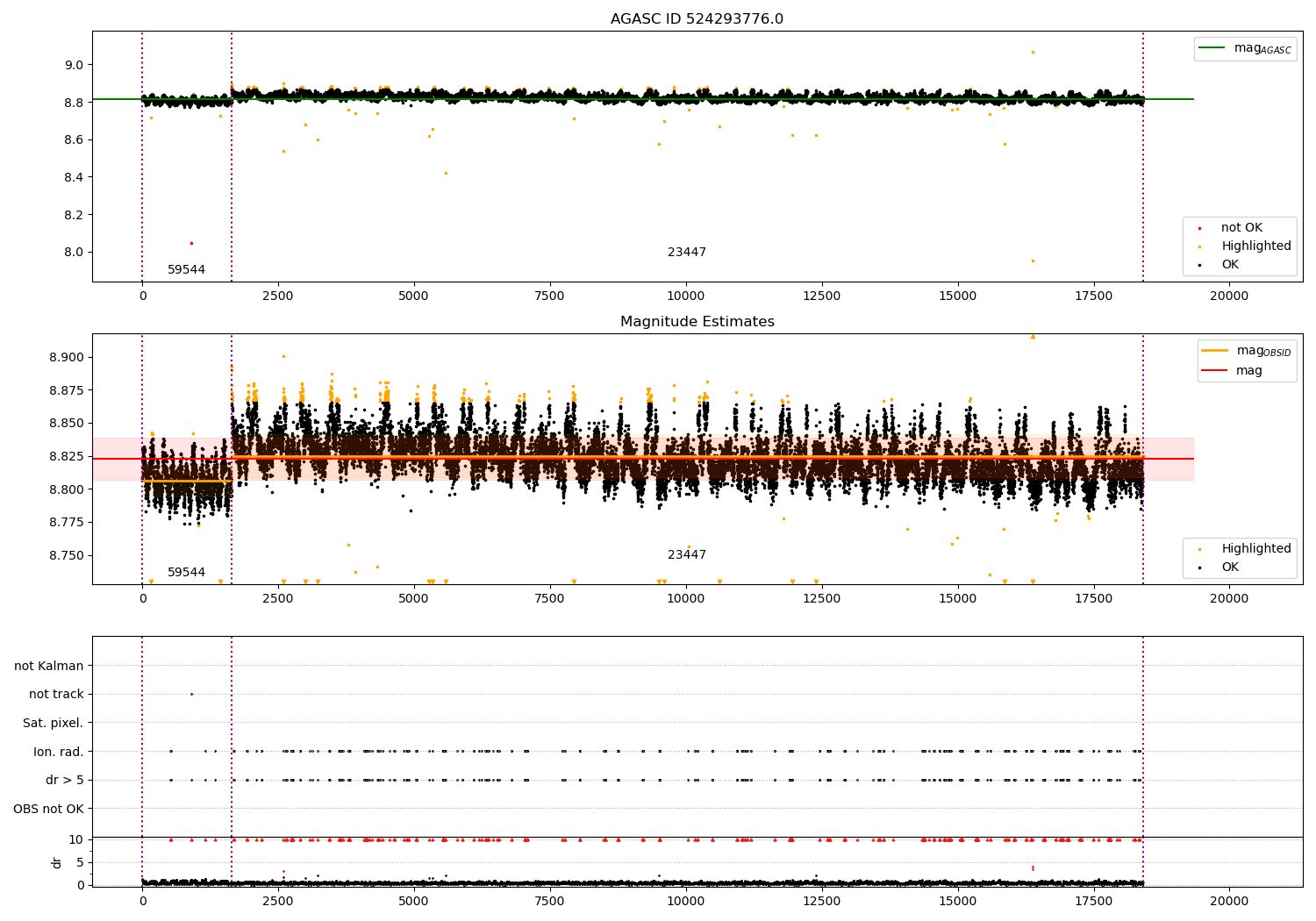
Task: Click the '5' tick on dr axis
Action: [x=80, y=863]
